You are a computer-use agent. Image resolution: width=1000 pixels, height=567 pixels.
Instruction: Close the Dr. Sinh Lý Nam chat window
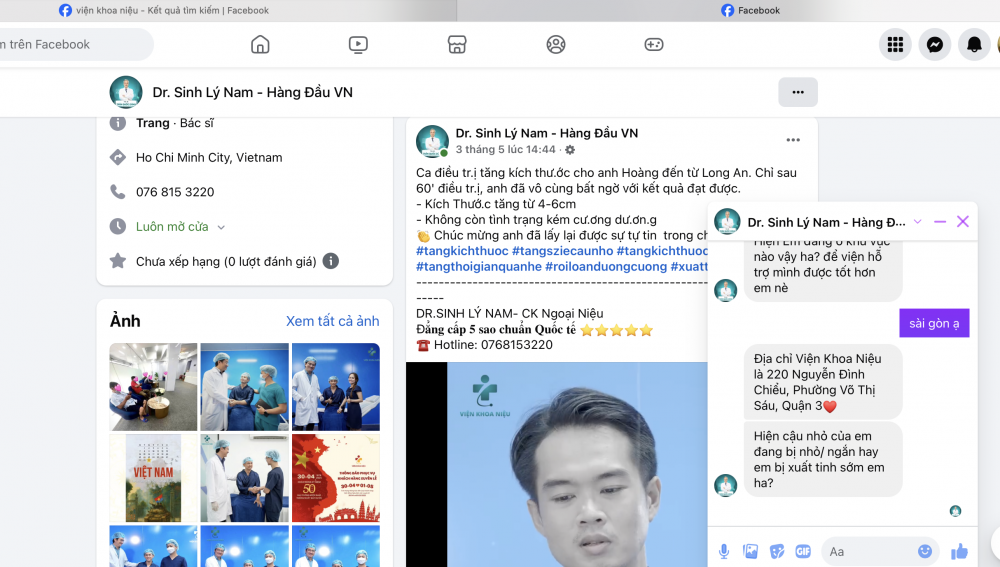click(962, 222)
